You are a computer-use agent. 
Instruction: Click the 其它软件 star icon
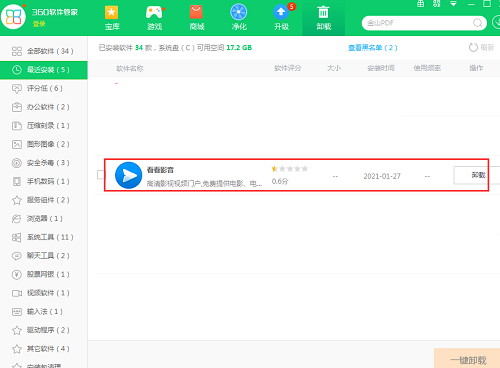[x=17, y=349]
